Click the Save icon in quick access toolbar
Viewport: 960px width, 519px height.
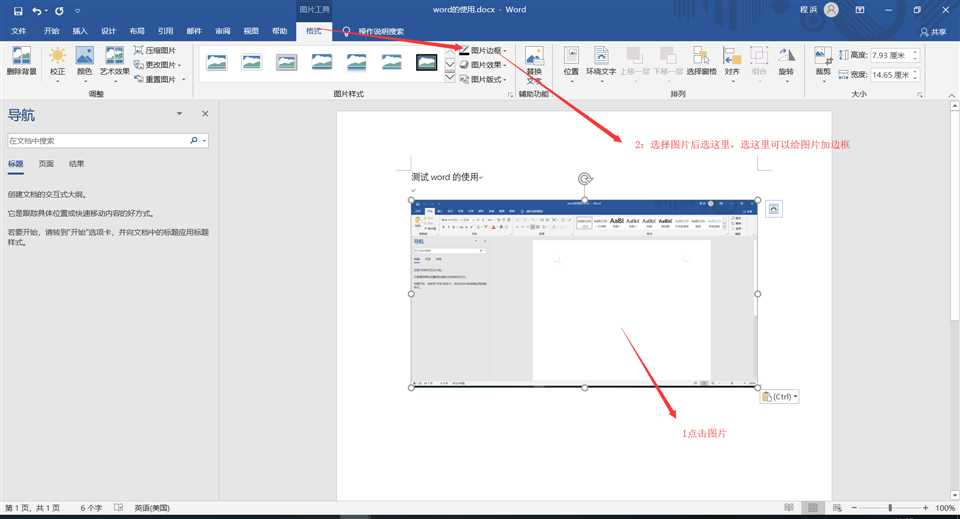(x=18, y=11)
